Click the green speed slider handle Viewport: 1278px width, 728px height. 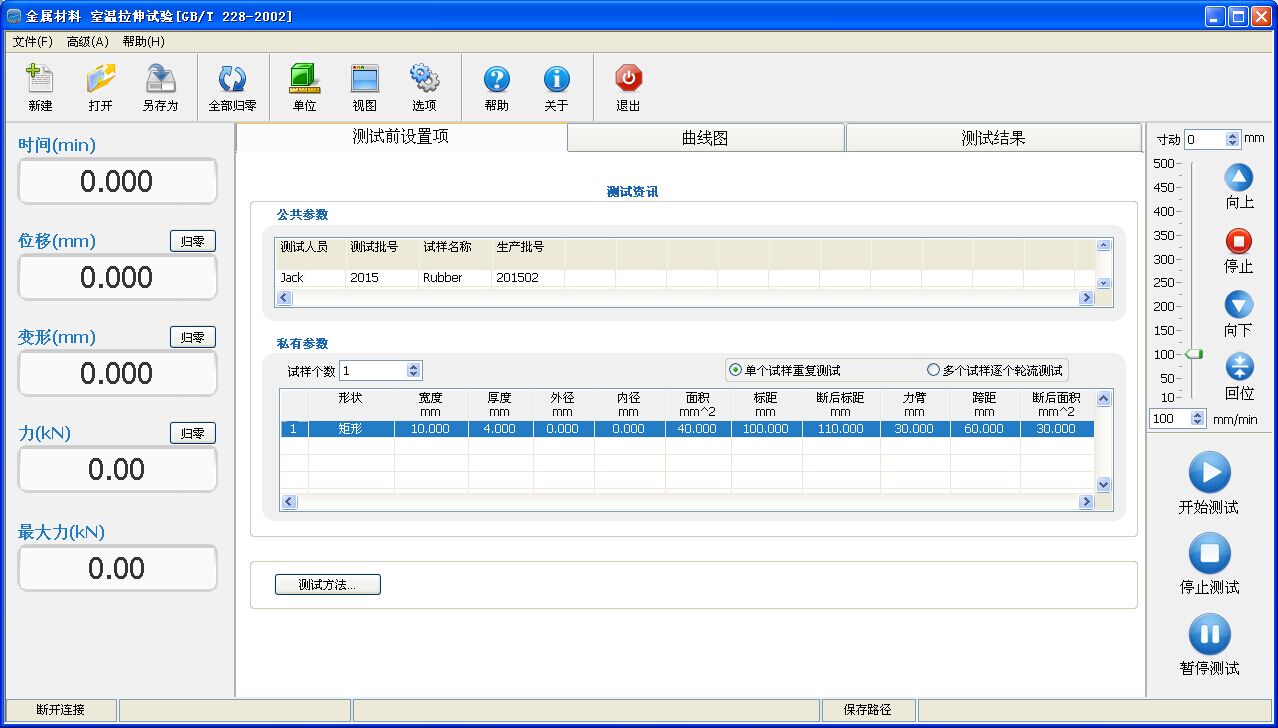pyautogui.click(x=1193, y=354)
